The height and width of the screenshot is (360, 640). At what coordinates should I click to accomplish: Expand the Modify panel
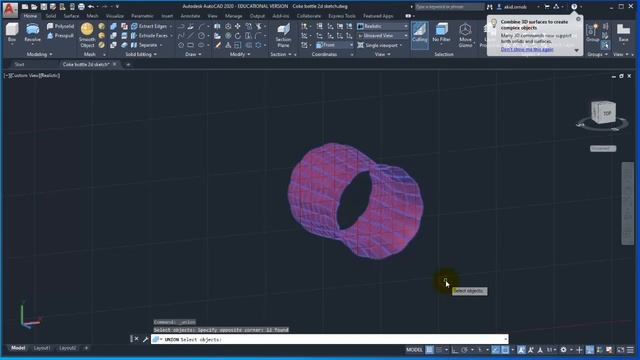pos(240,54)
